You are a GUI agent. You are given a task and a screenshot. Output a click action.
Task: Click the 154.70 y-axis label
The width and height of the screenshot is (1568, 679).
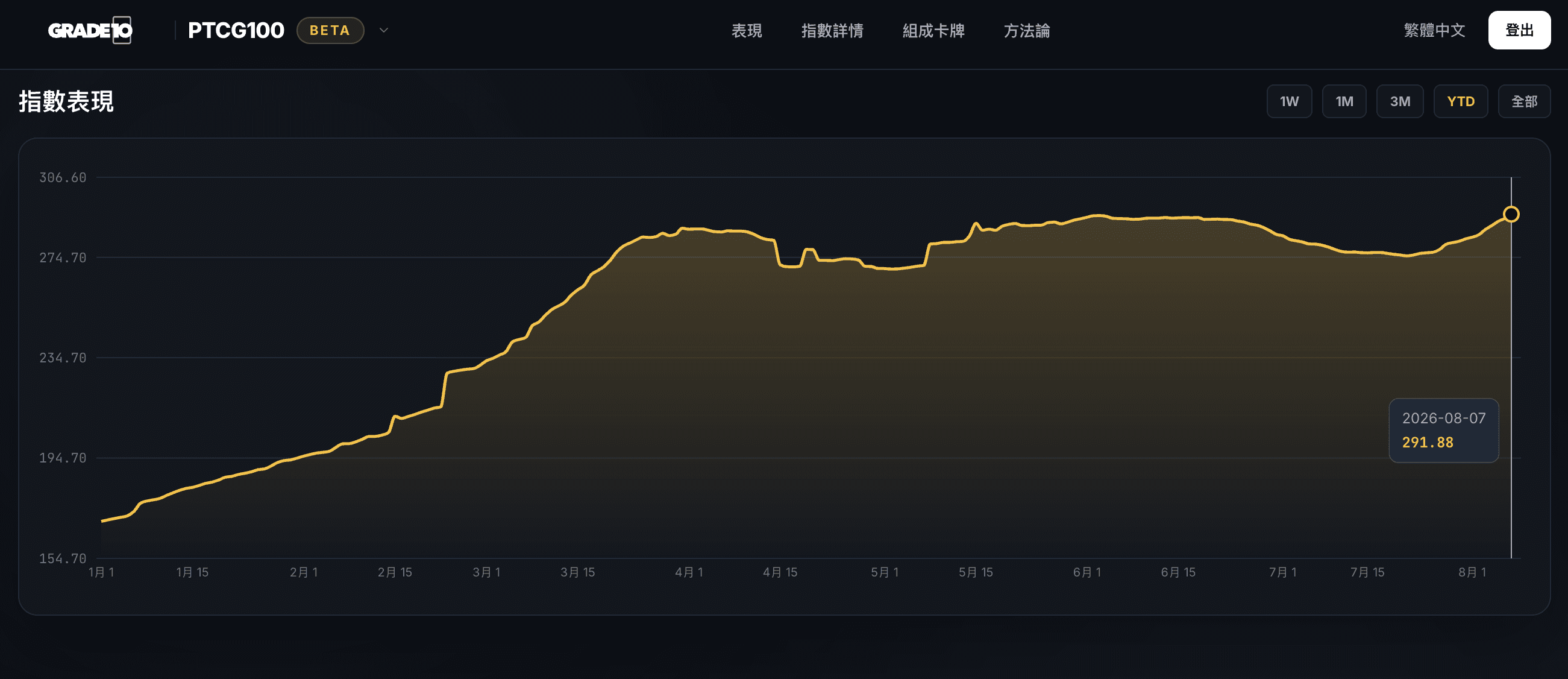point(63,558)
